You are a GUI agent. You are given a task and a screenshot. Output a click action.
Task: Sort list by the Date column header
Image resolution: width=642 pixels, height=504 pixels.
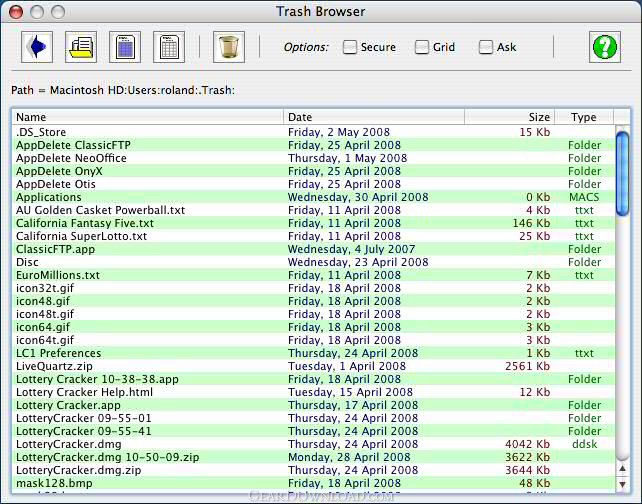(374, 117)
